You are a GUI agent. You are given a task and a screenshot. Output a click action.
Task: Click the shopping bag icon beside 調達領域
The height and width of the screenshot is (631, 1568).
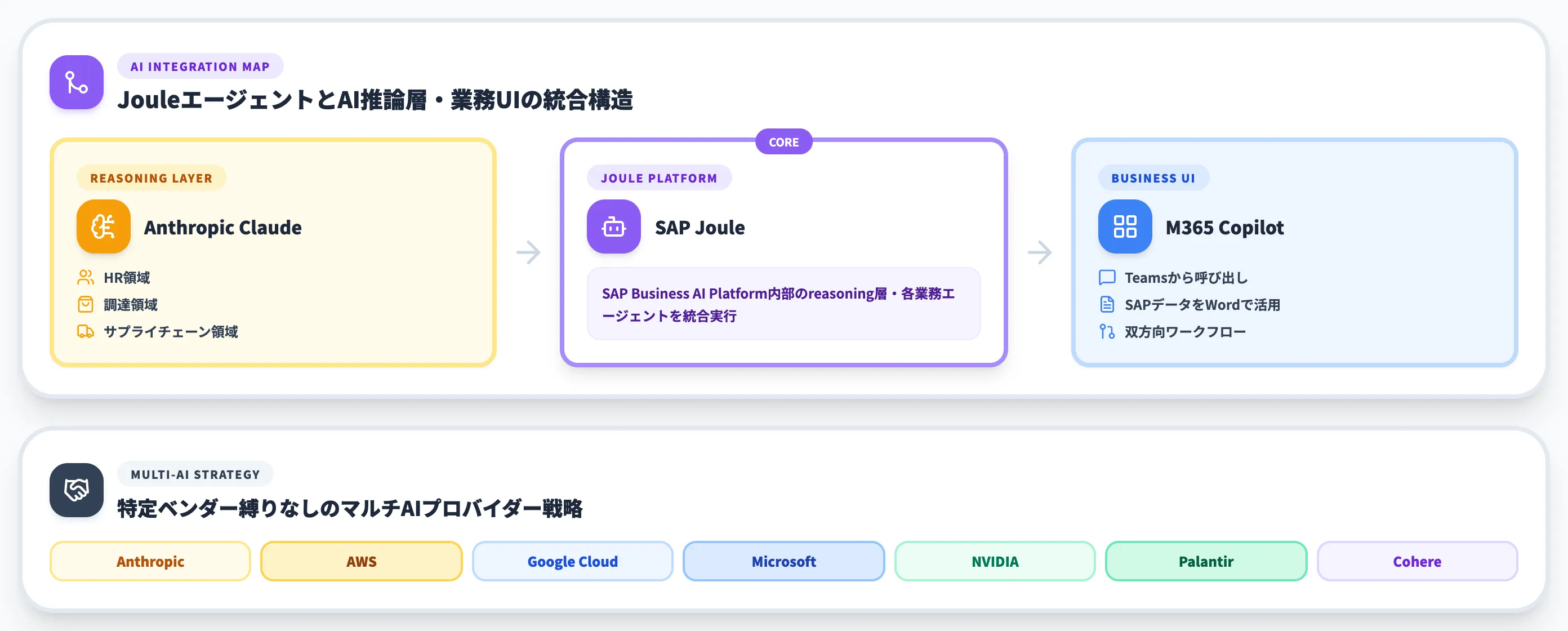(x=85, y=305)
